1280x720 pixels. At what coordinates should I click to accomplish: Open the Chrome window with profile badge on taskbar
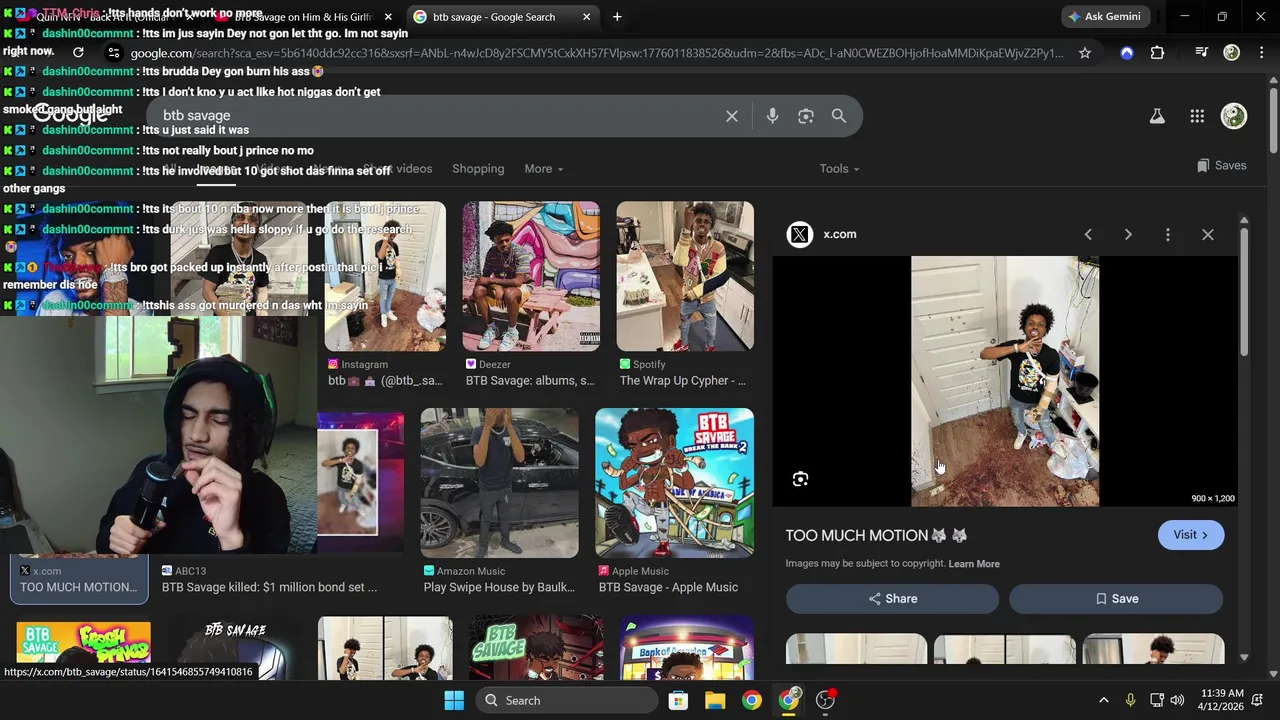(789, 700)
